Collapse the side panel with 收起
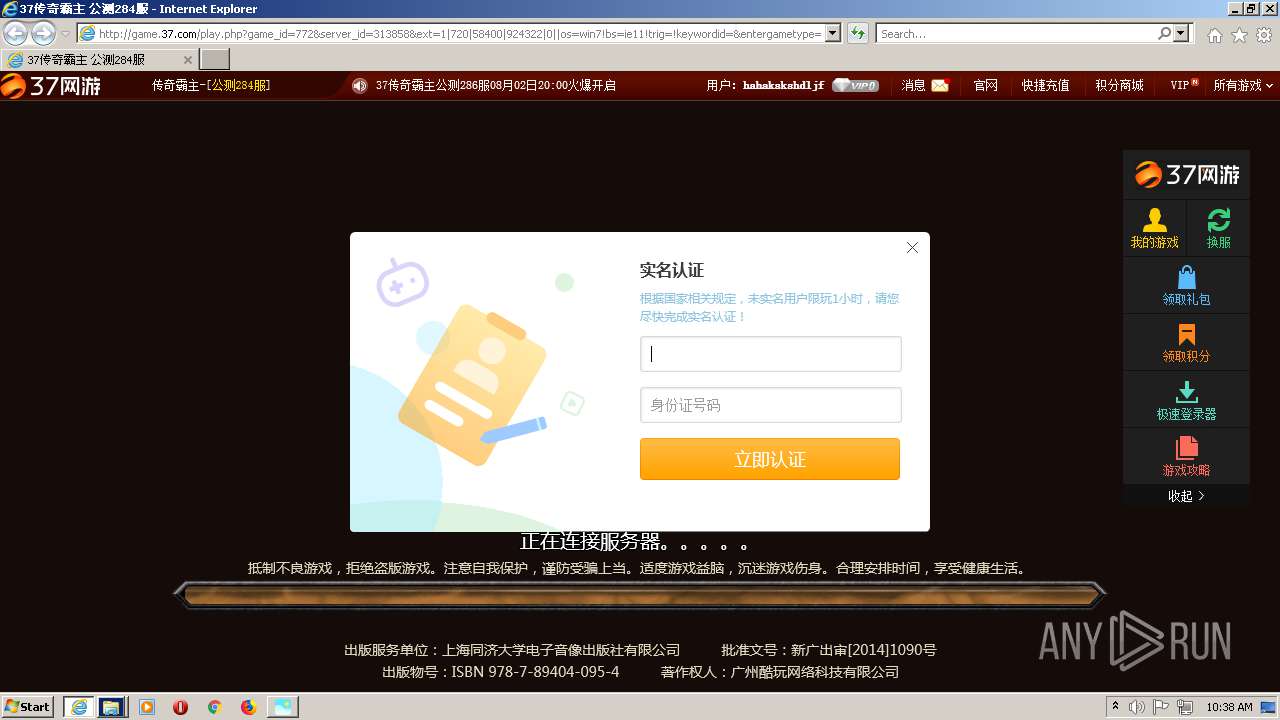This screenshot has width=1280, height=720. coord(1186,496)
